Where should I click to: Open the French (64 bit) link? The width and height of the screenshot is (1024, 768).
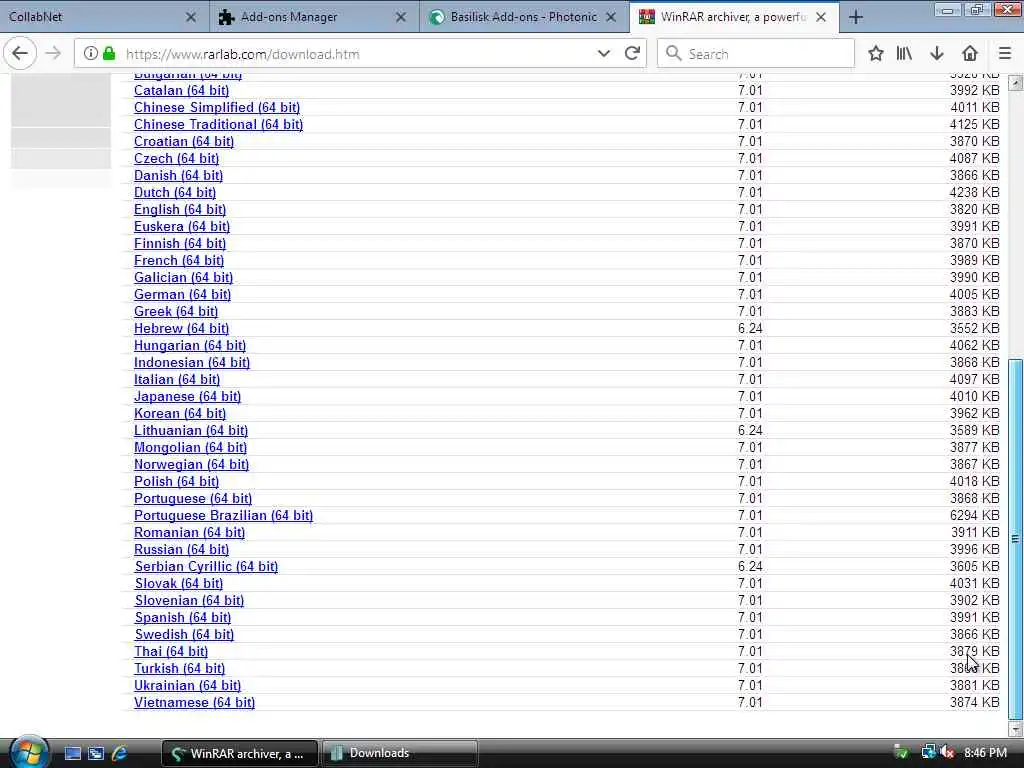click(x=179, y=261)
